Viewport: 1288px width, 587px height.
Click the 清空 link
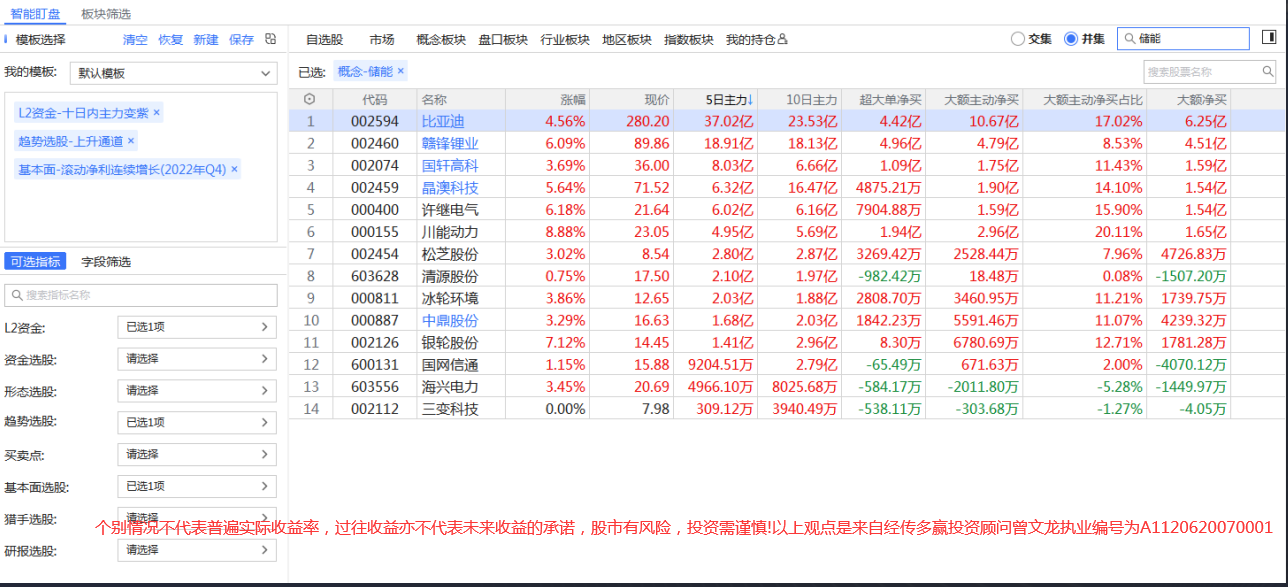[x=135, y=39]
